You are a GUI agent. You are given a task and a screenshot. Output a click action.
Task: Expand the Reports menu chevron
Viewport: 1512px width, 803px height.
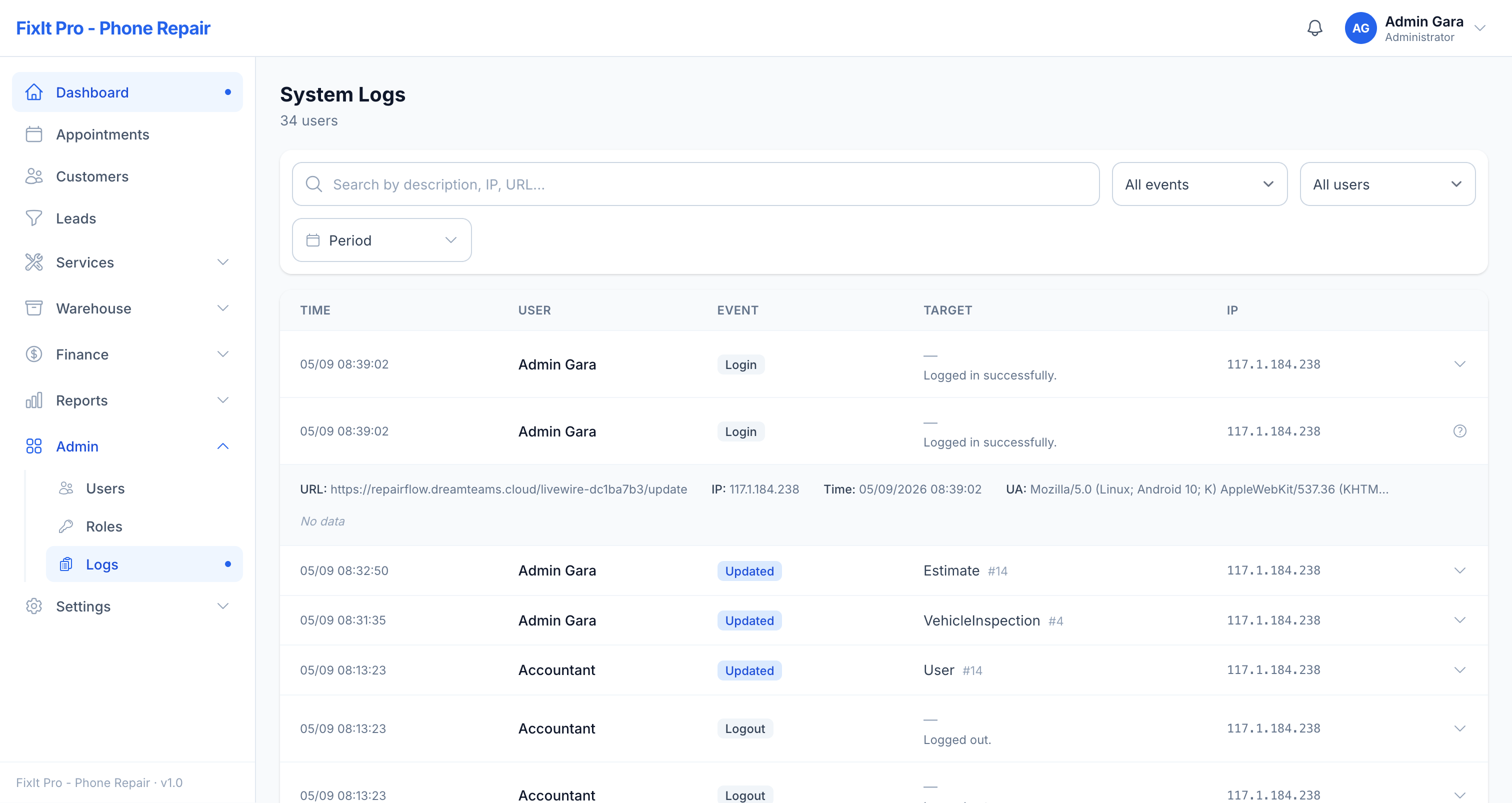[x=223, y=400]
